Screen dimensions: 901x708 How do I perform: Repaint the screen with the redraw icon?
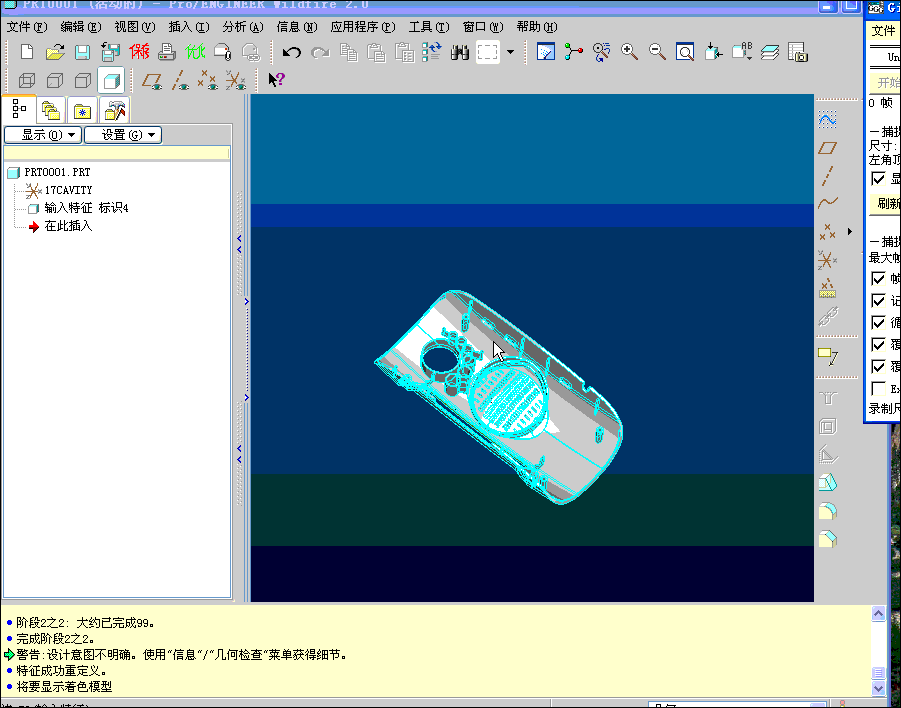click(x=545, y=52)
